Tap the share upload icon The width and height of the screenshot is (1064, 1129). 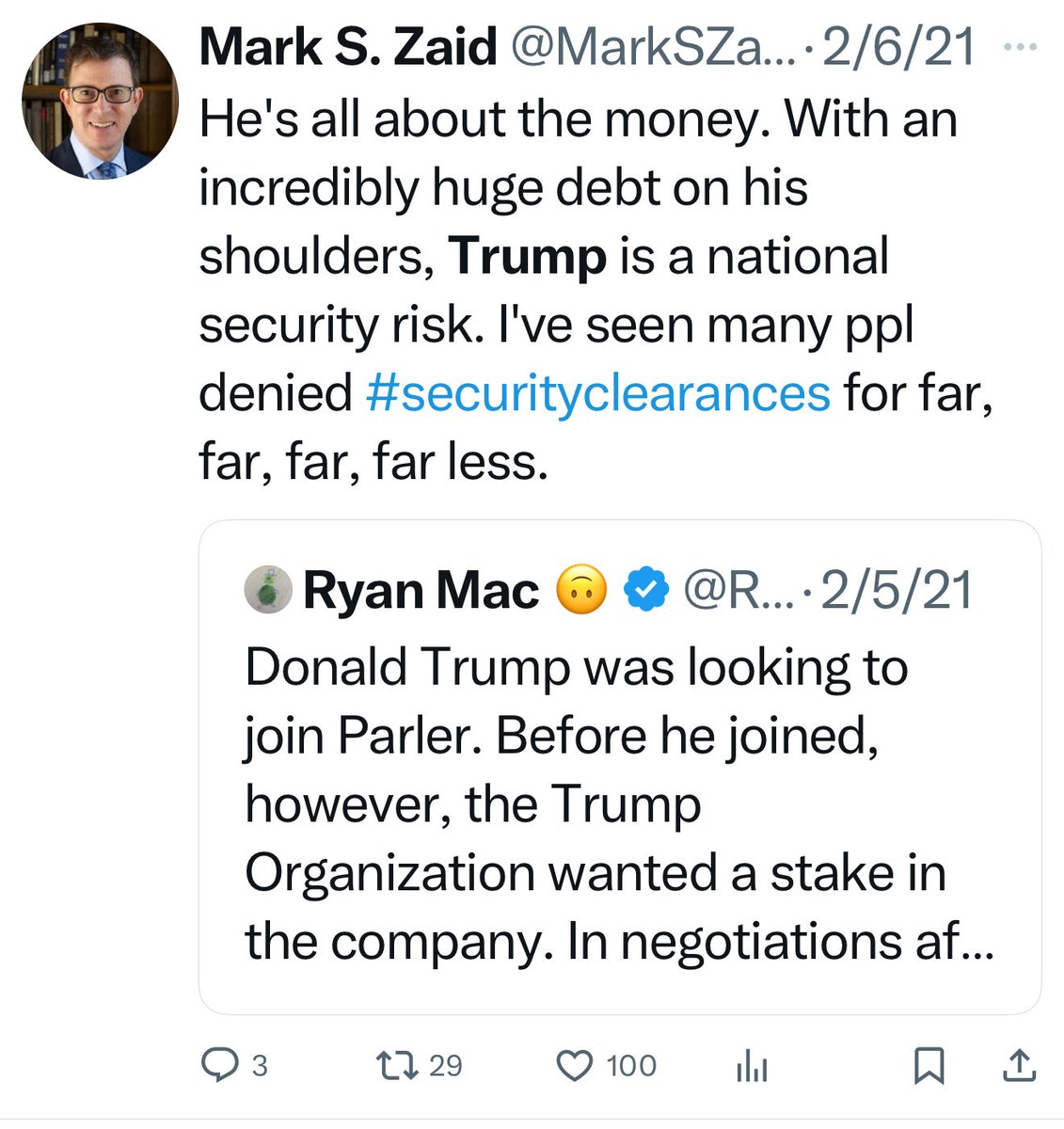(1020, 1065)
